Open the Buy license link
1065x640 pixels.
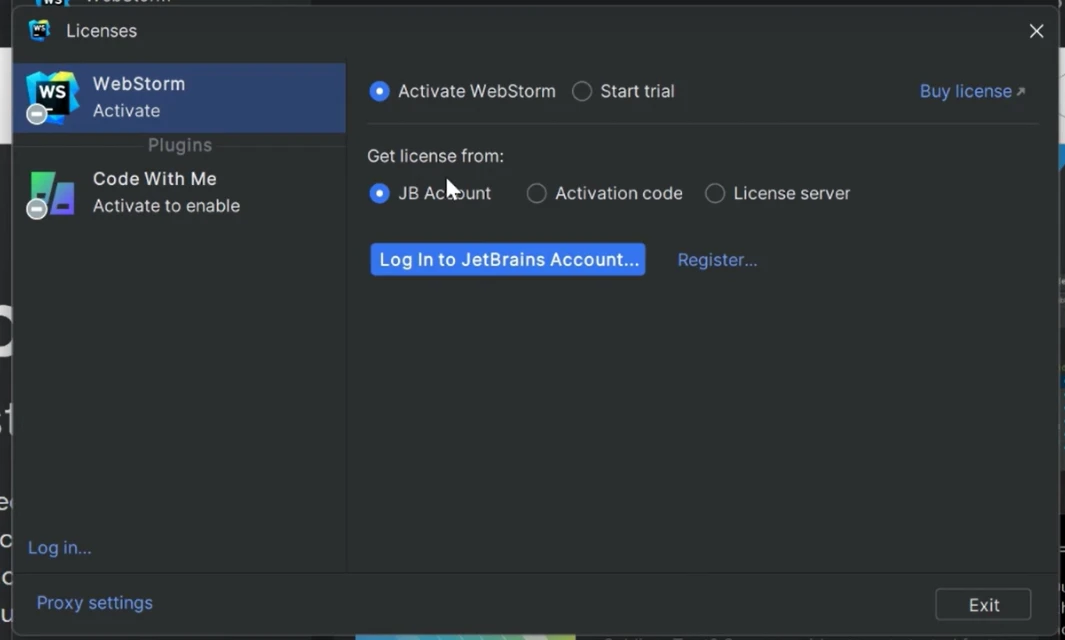(972, 91)
